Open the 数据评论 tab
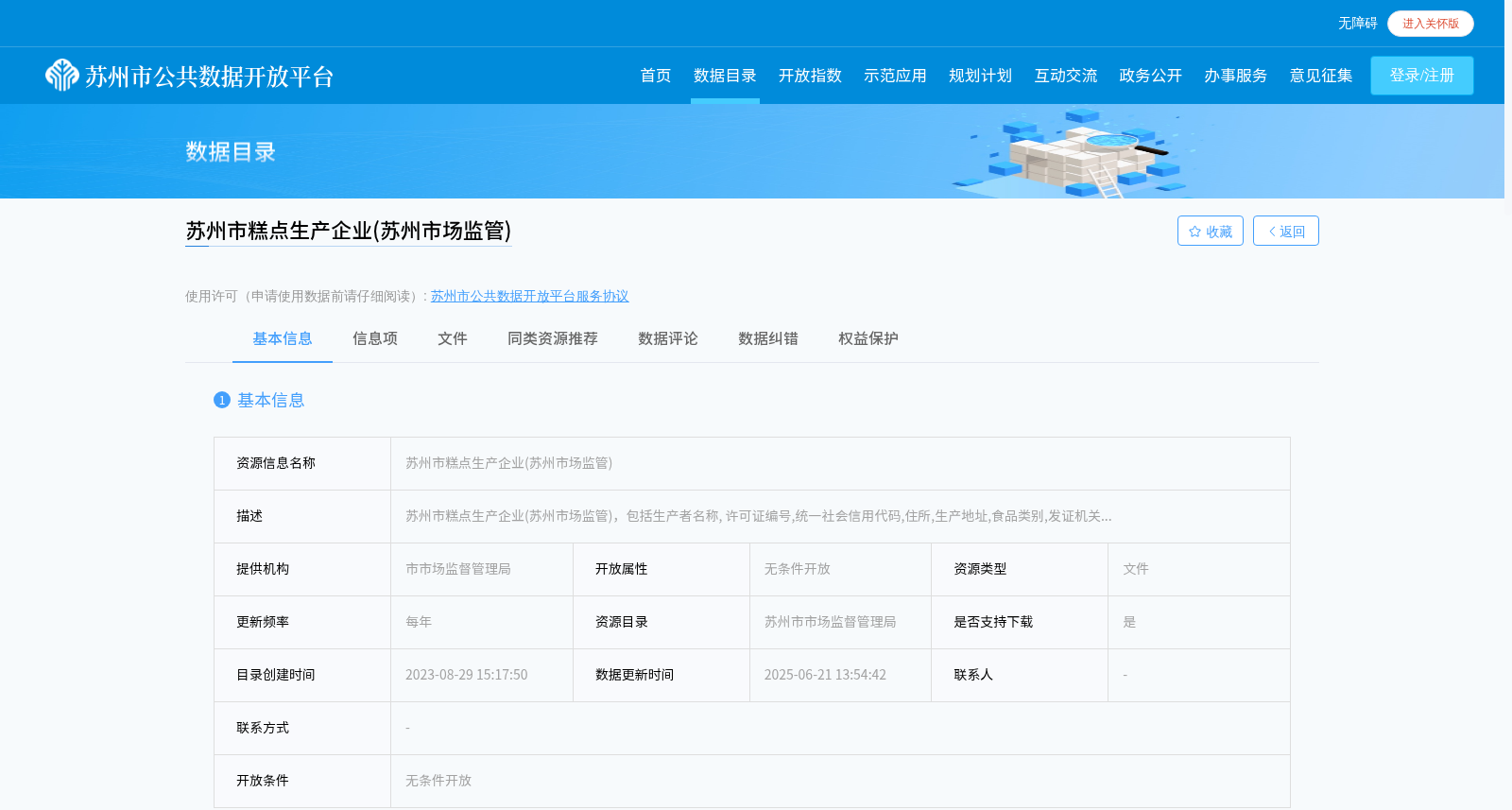This screenshot has width=1512, height=810. (668, 338)
